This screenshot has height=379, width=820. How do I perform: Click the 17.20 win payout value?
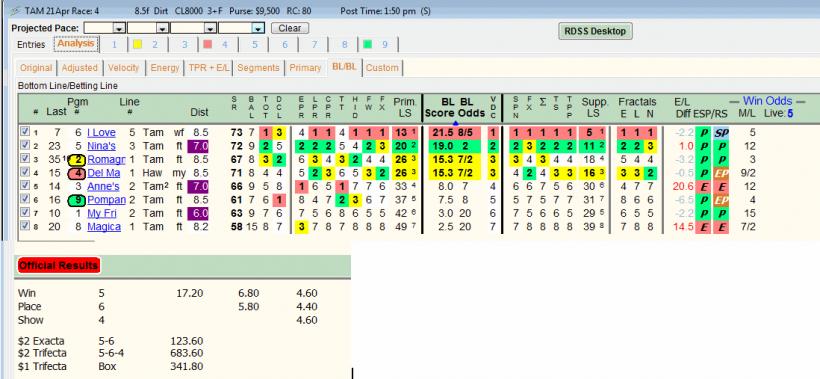click(x=189, y=293)
